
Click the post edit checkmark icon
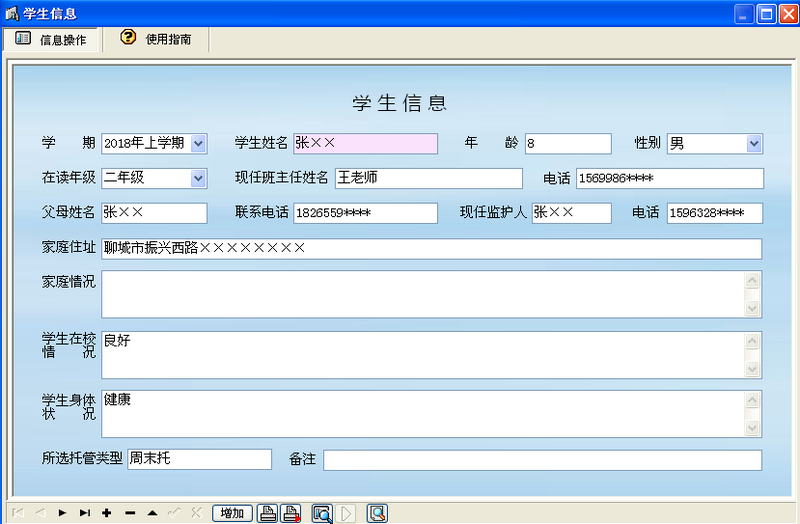[174, 513]
